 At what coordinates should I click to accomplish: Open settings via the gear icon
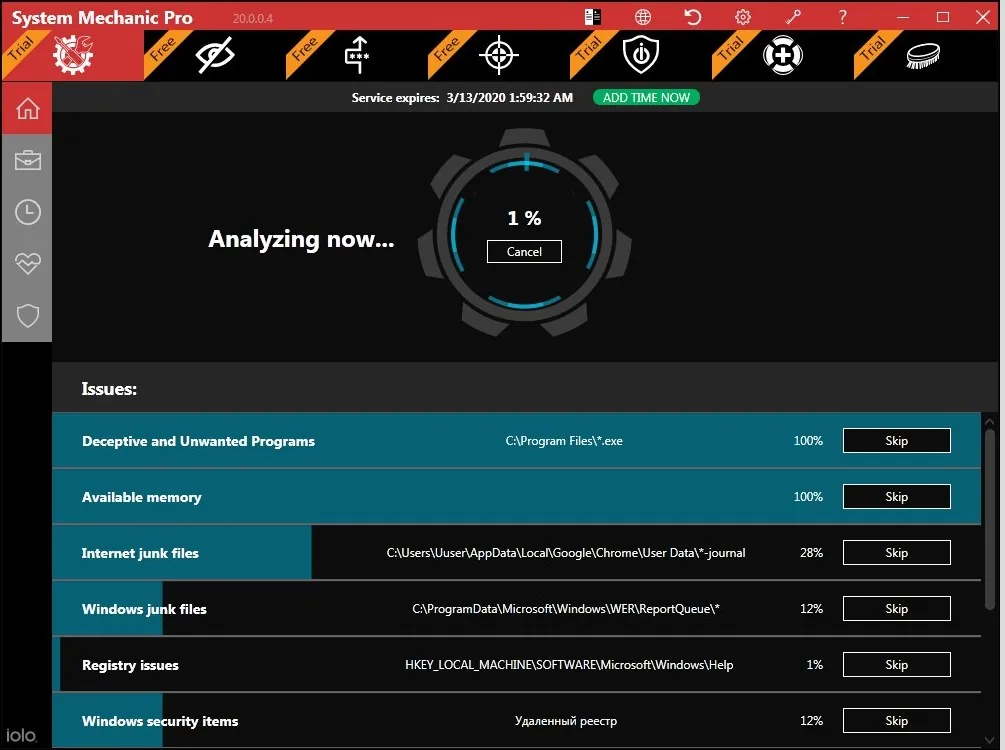[743, 17]
